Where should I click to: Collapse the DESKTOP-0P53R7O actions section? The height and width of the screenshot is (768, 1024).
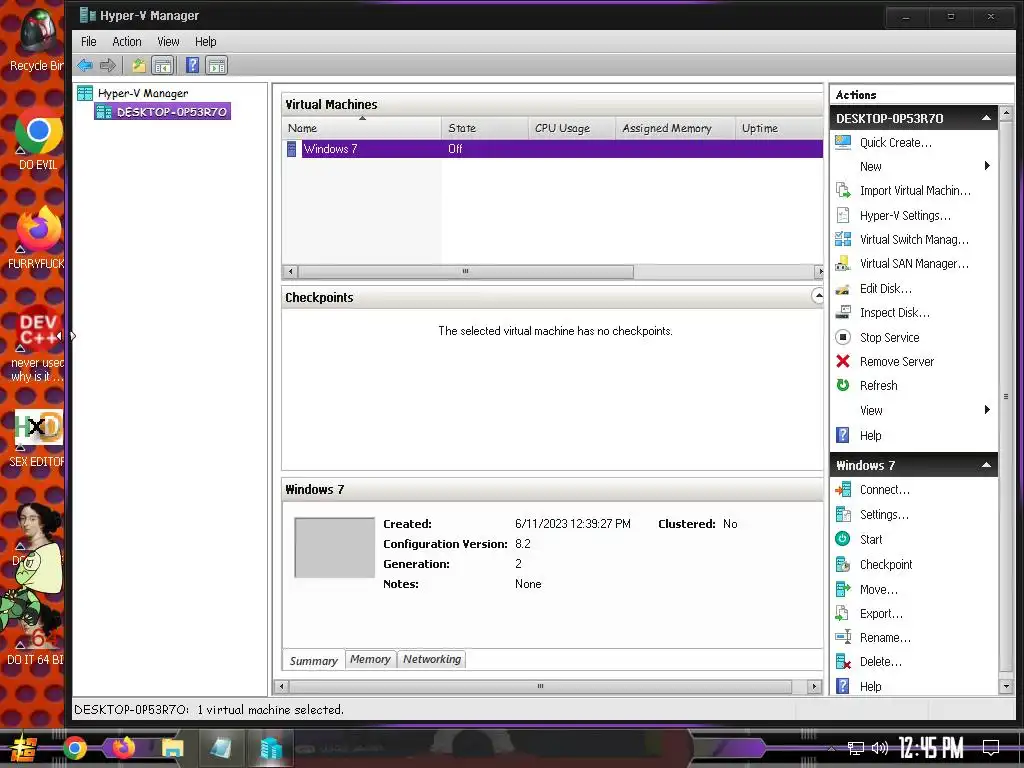pyautogui.click(x=986, y=118)
